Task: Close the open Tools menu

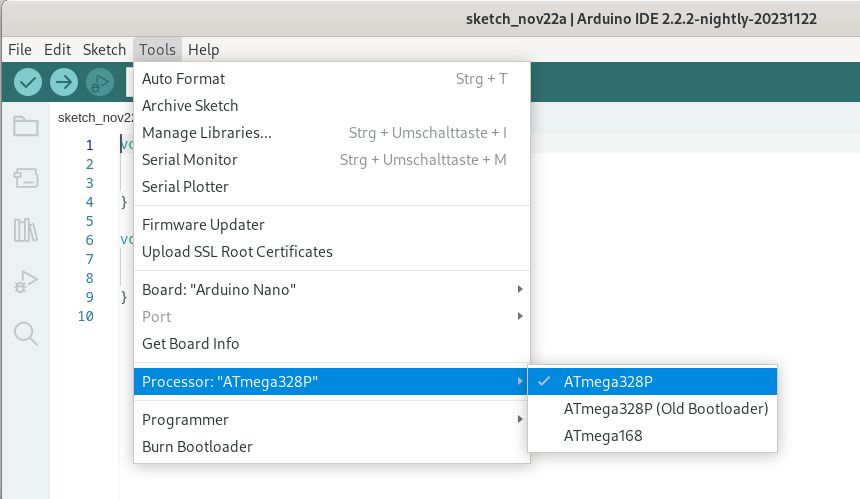Action: coord(157,50)
